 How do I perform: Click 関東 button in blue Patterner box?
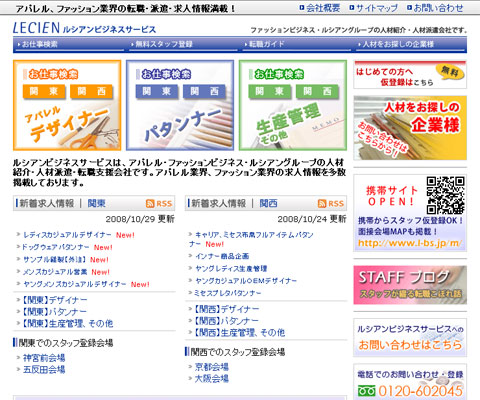click(157, 92)
